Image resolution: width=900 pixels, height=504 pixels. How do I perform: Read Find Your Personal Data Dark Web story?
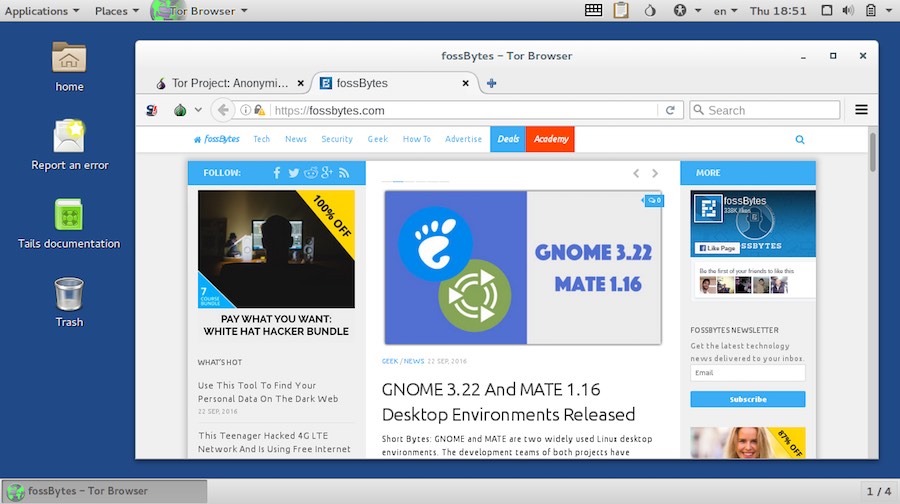(x=268, y=392)
